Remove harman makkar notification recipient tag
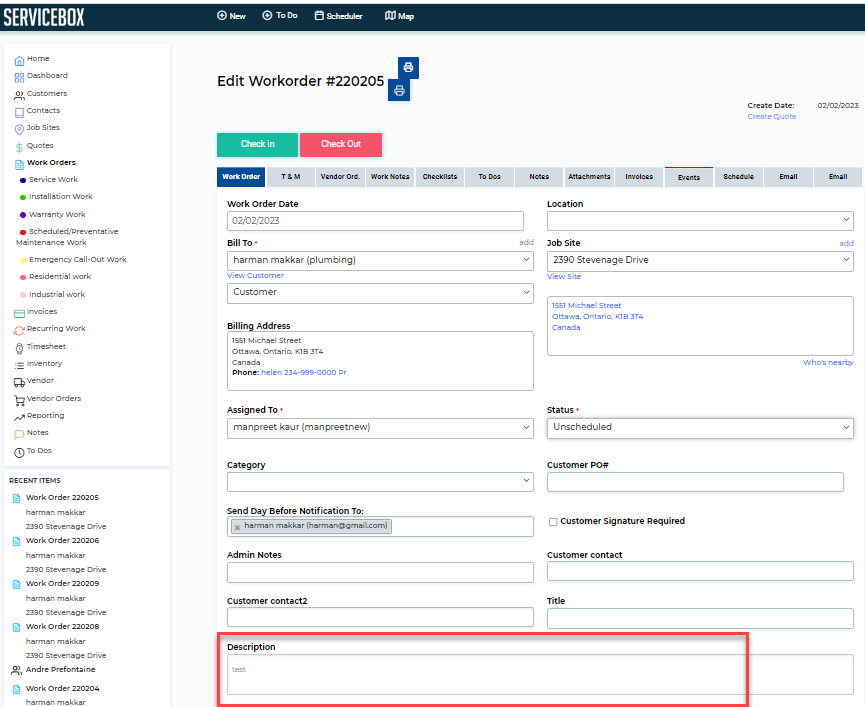This screenshot has height=707, width=865. pyautogui.click(x=237, y=527)
